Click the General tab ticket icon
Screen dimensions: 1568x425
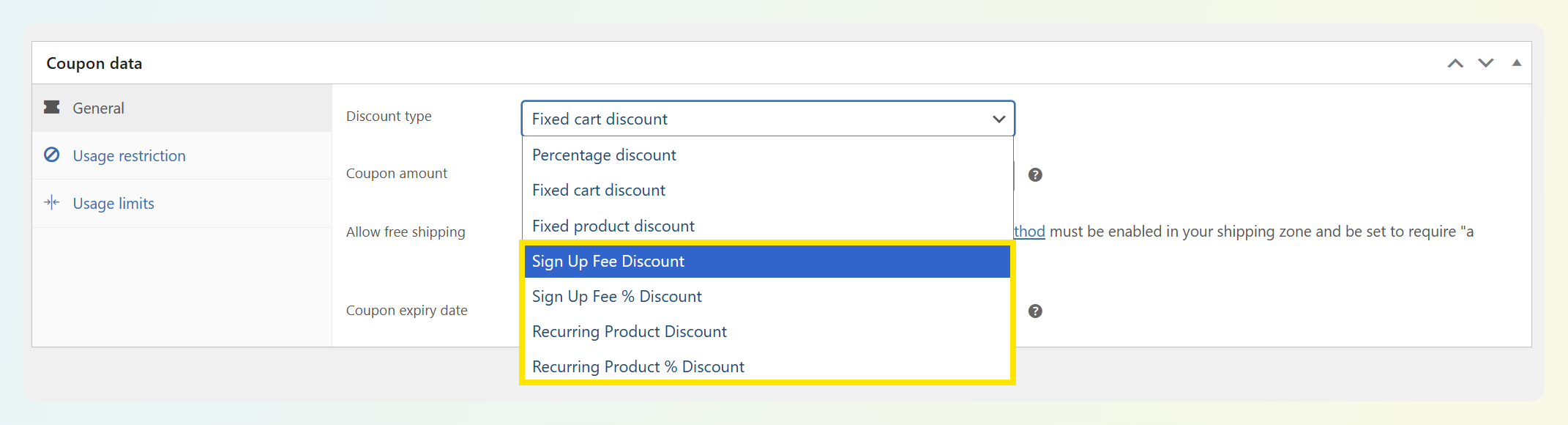(52, 108)
